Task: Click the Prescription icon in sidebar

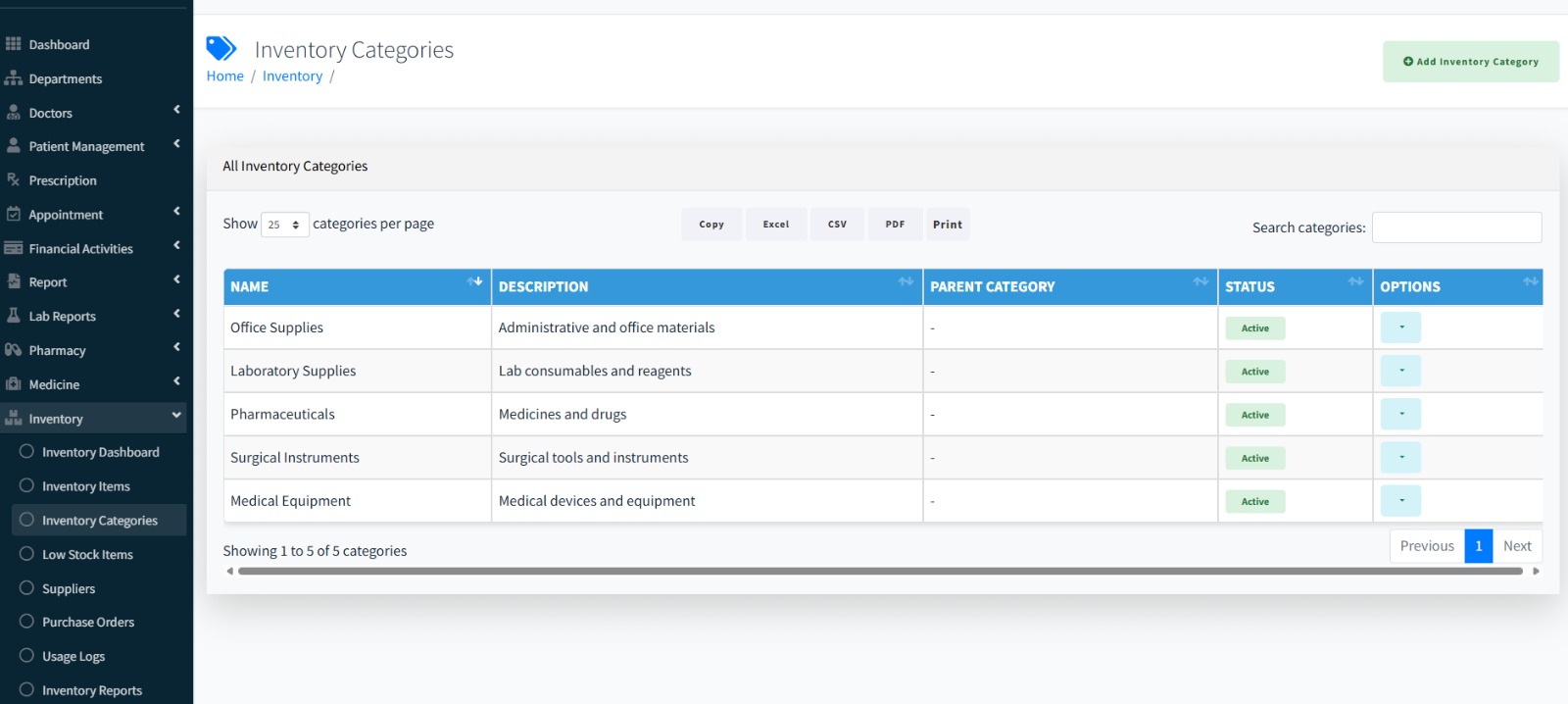Action: (13, 179)
